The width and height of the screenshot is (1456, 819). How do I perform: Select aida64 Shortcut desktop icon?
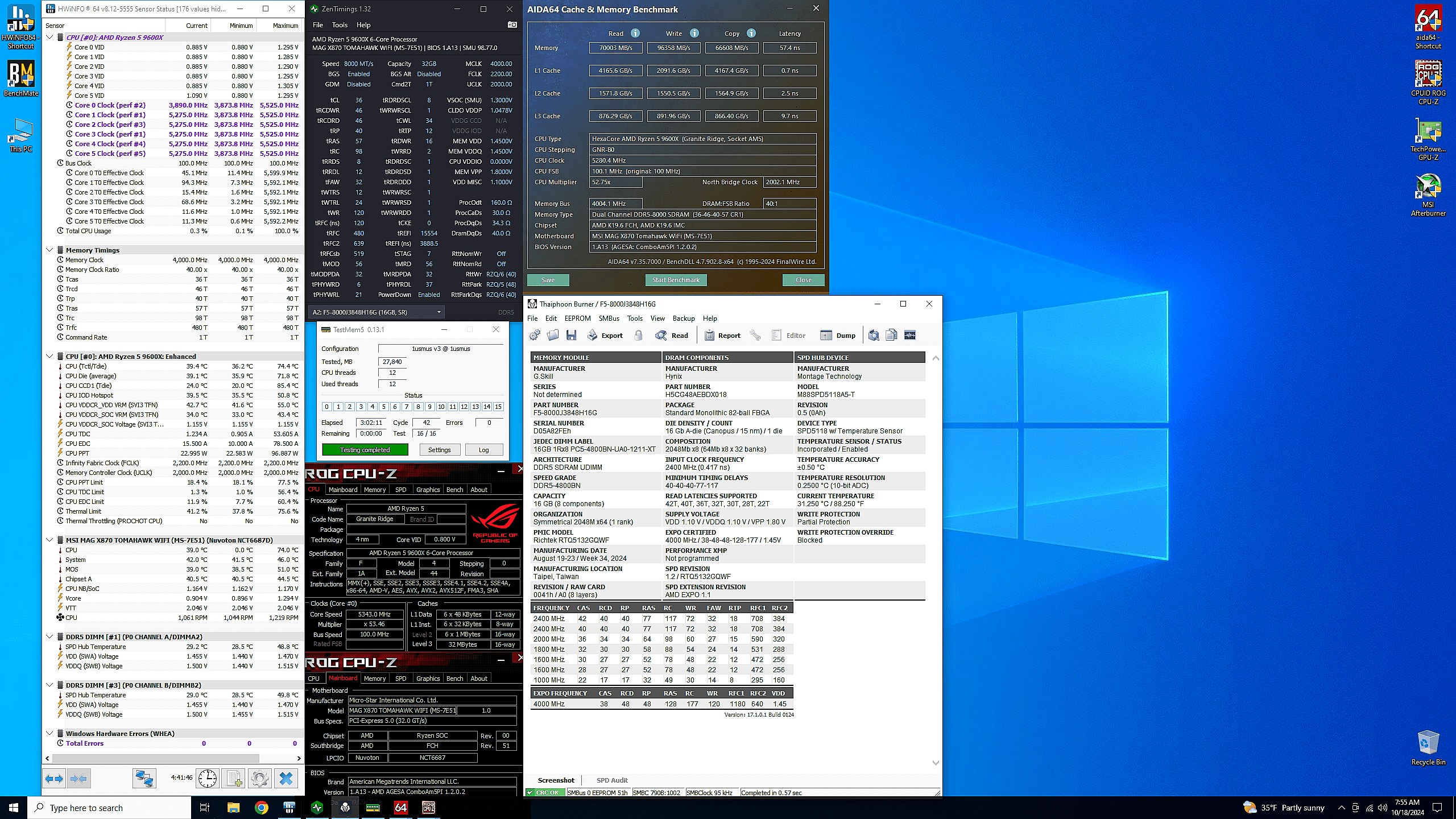1428,28
